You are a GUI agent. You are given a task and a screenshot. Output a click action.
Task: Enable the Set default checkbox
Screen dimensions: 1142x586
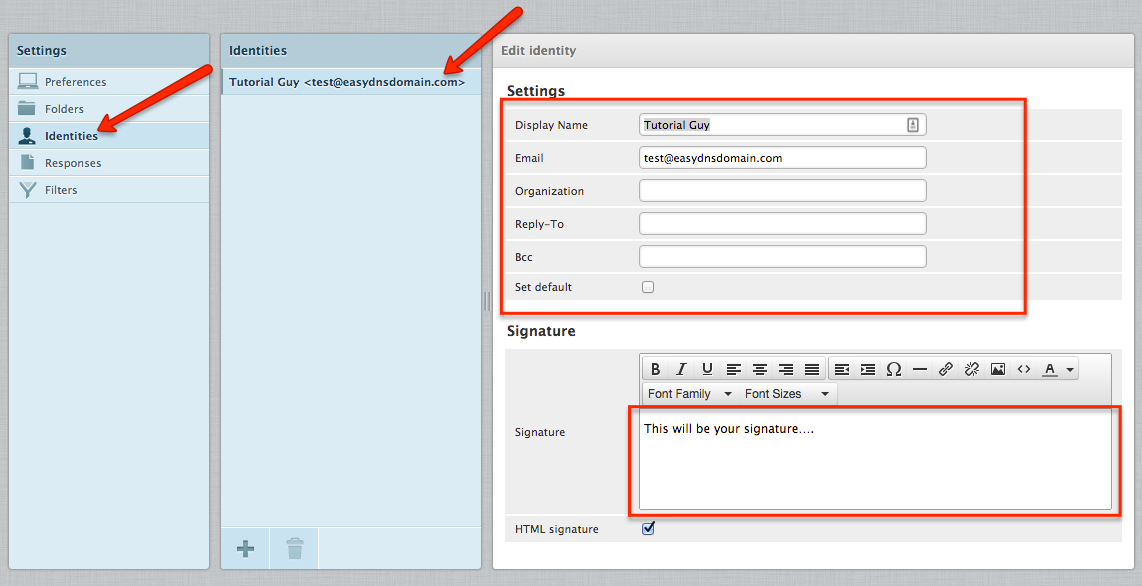(x=648, y=287)
